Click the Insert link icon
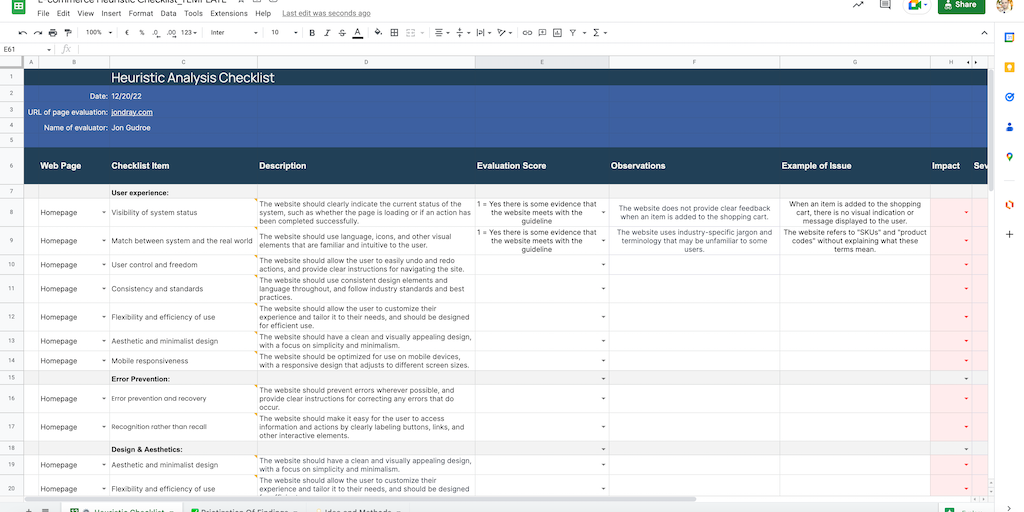This screenshot has height=512, width=1024. pos(525,33)
